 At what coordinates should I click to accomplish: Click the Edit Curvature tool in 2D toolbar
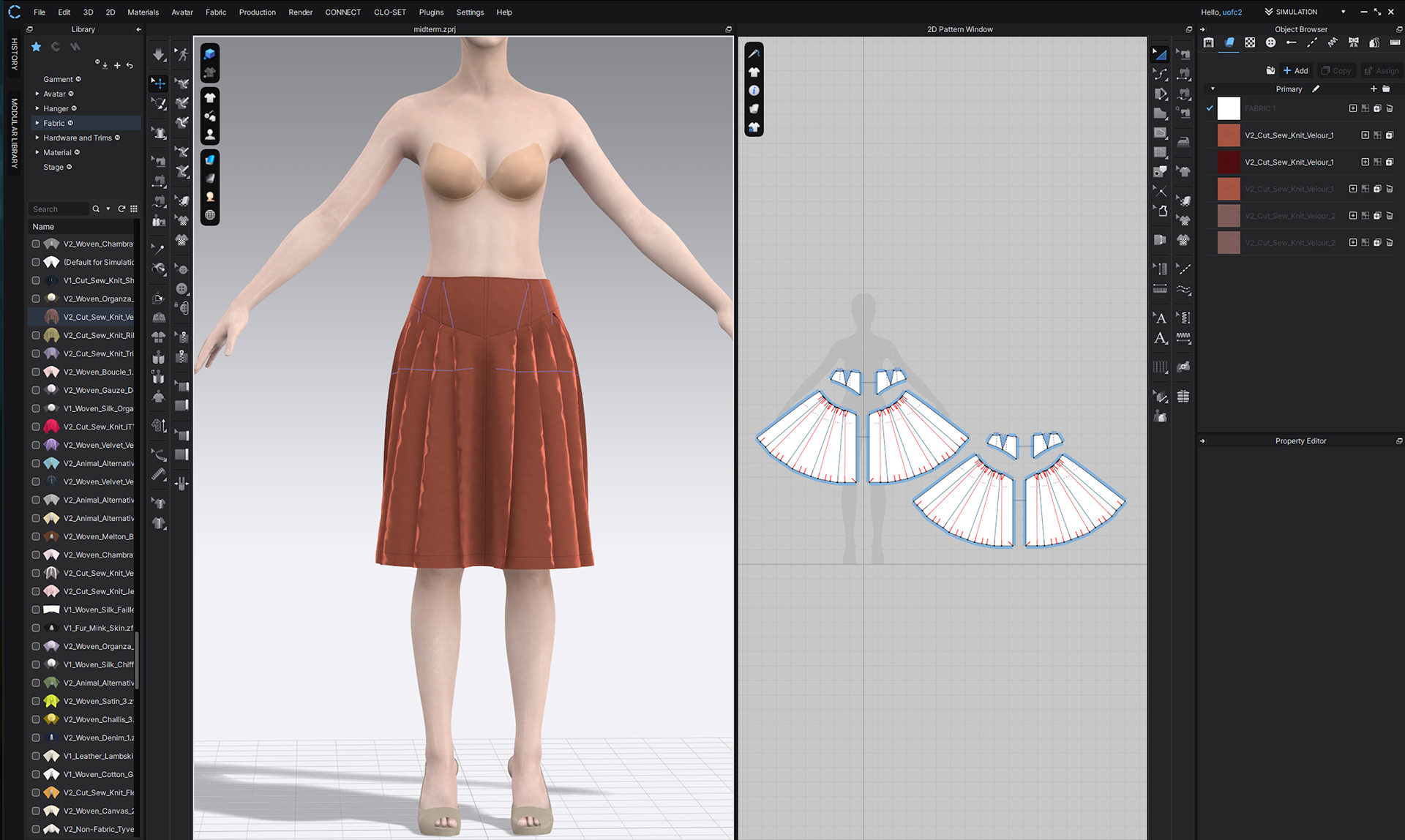(x=1160, y=74)
